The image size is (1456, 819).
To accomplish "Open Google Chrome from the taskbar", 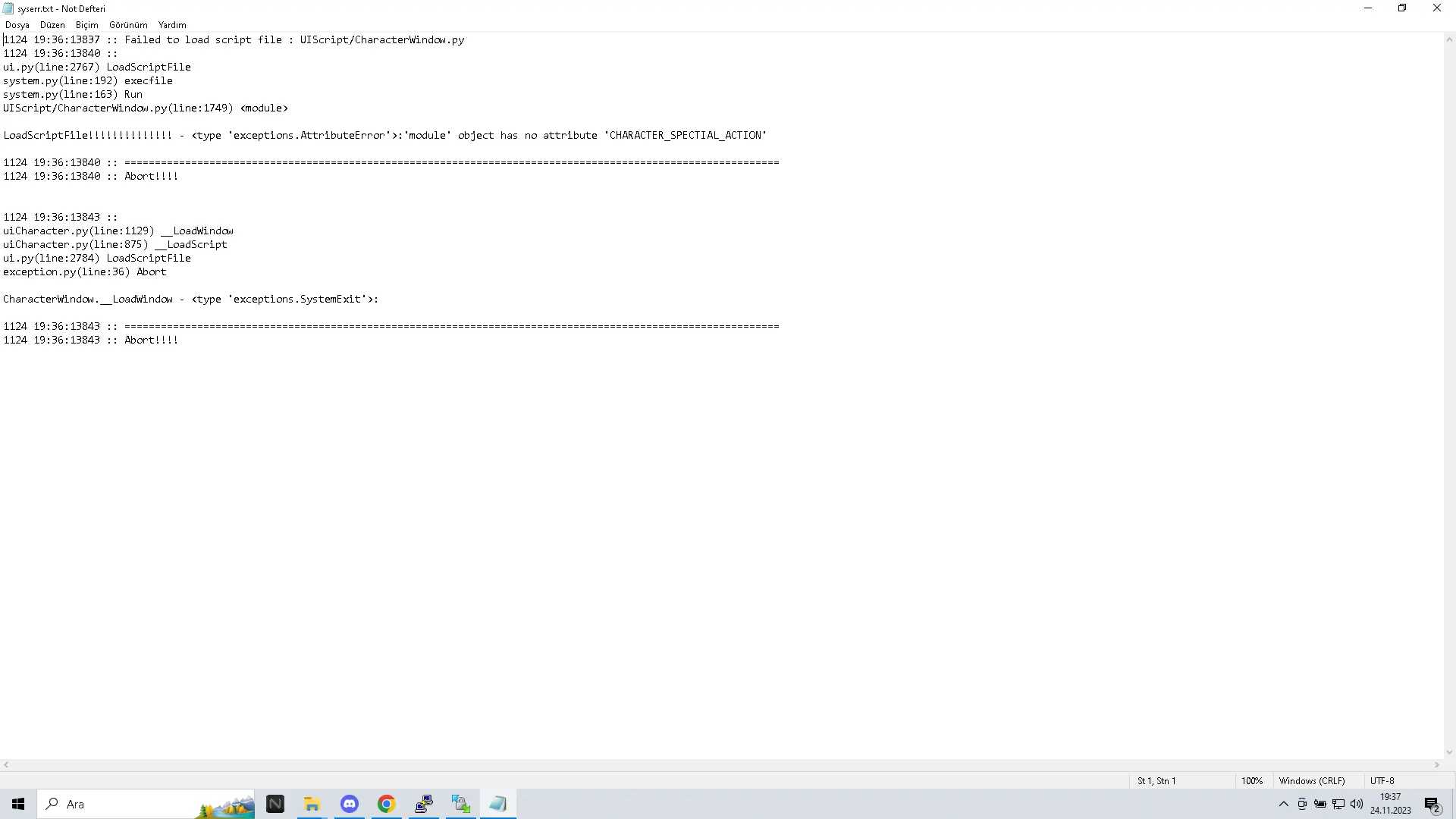I will tap(387, 804).
